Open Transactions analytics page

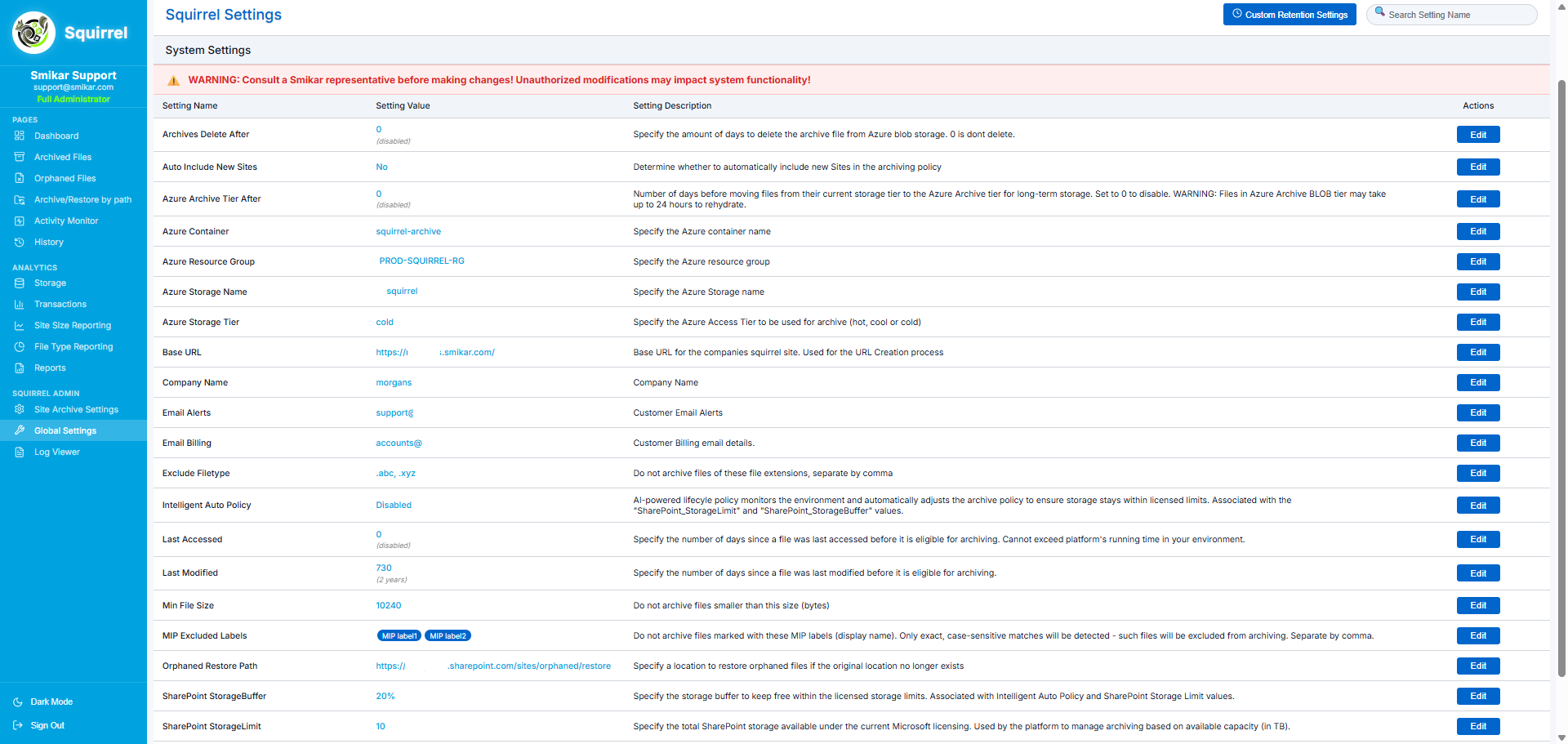(x=60, y=304)
